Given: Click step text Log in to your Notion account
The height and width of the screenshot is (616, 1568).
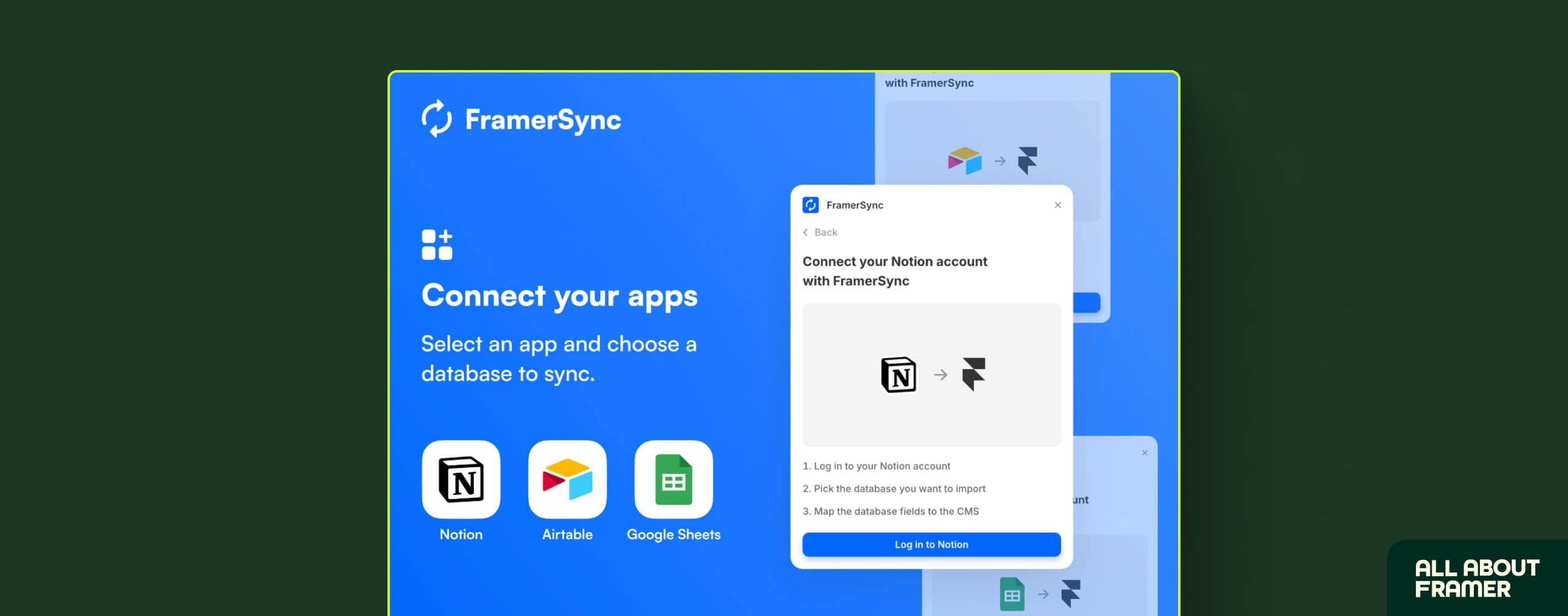Looking at the screenshot, I should (x=876, y=466).
